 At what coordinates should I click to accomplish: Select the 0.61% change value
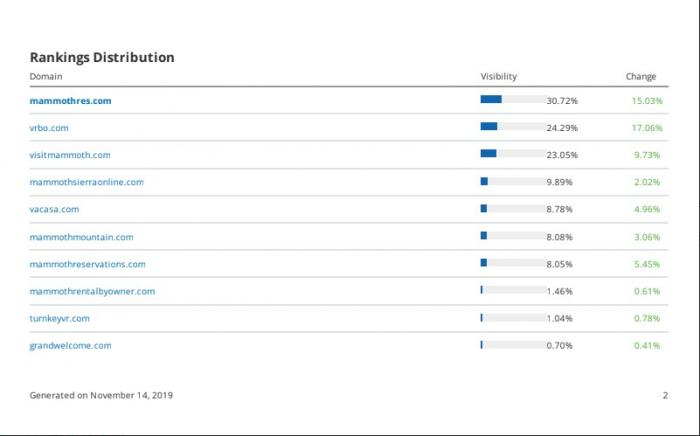(647, 291)
